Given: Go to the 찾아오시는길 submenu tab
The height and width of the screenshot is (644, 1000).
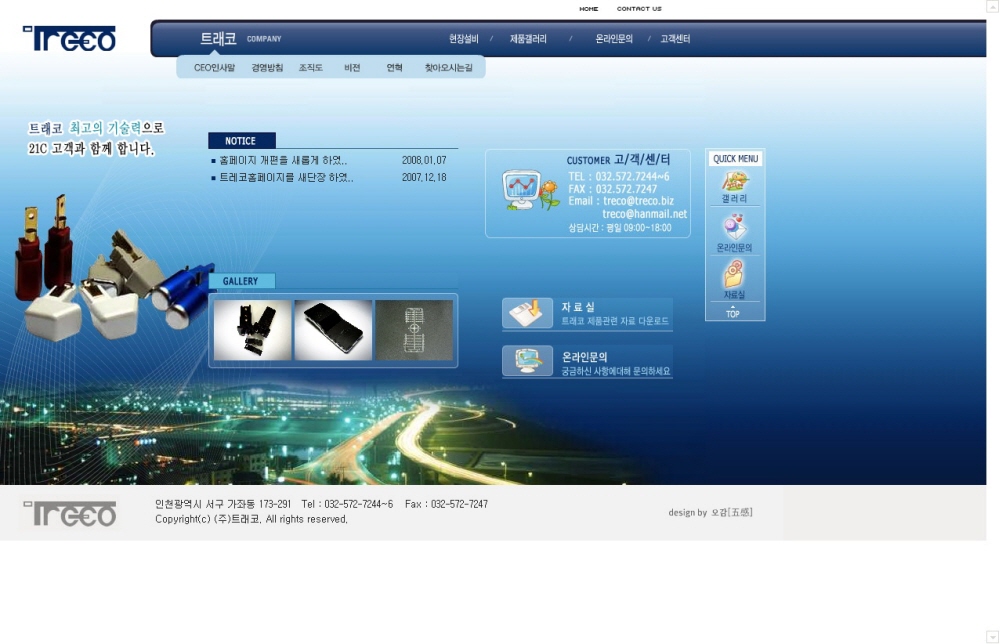Looking at the screenshot, I should (449, 68).
